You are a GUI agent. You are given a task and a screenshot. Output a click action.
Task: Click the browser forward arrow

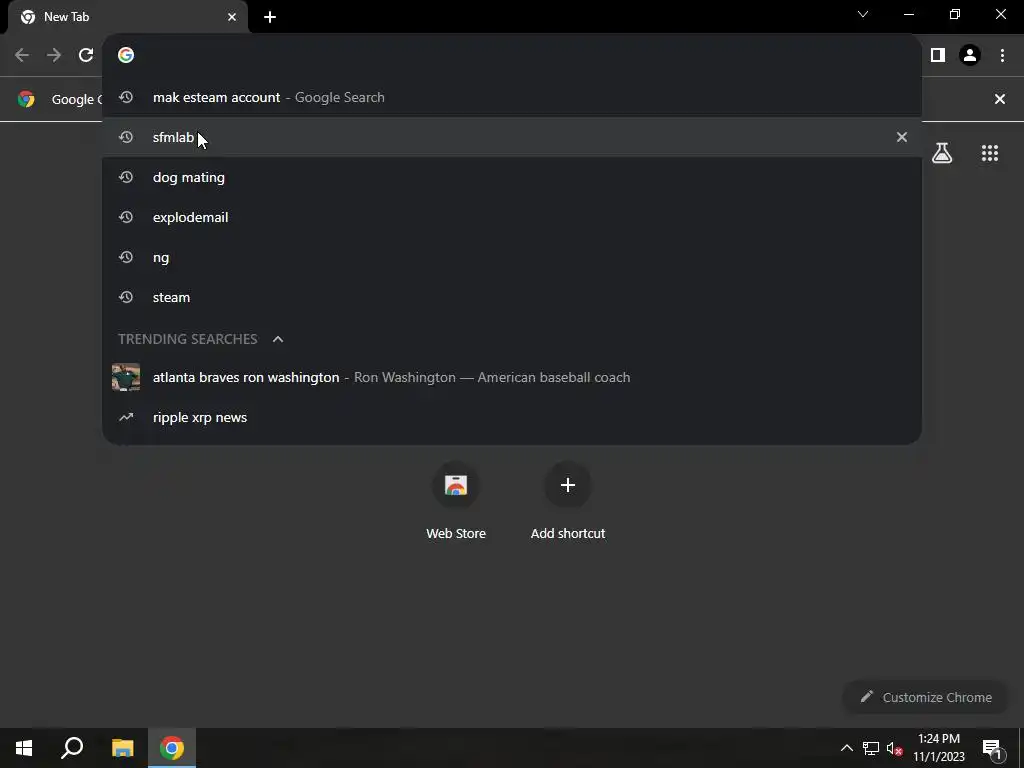54,56
